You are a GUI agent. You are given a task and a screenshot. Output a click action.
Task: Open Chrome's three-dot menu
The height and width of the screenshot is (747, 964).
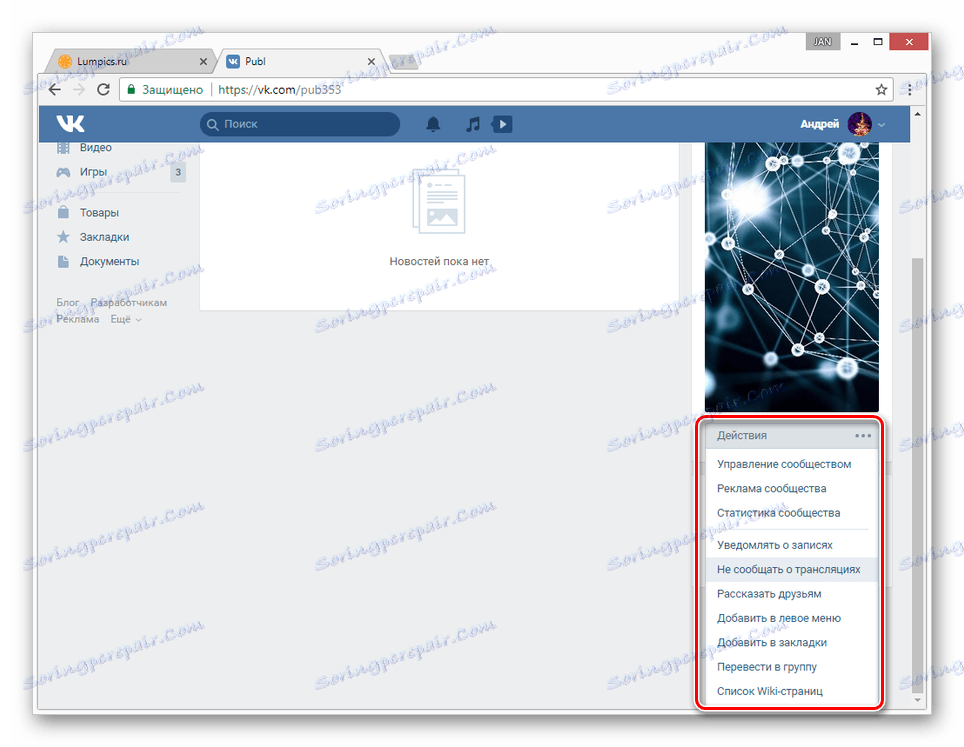tap(910, 90)
